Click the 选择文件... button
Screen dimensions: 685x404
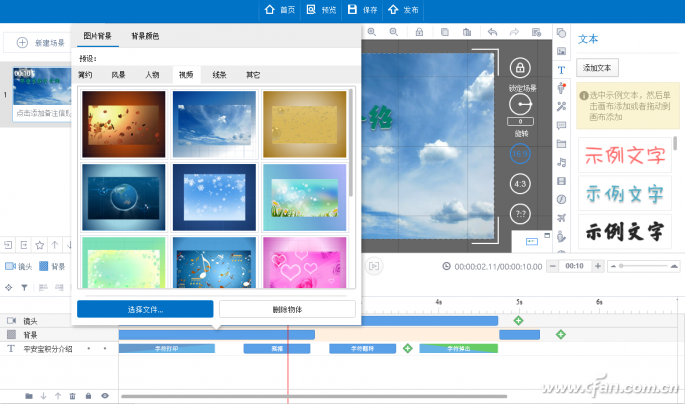pyautogui.click(x=145, y=309)
